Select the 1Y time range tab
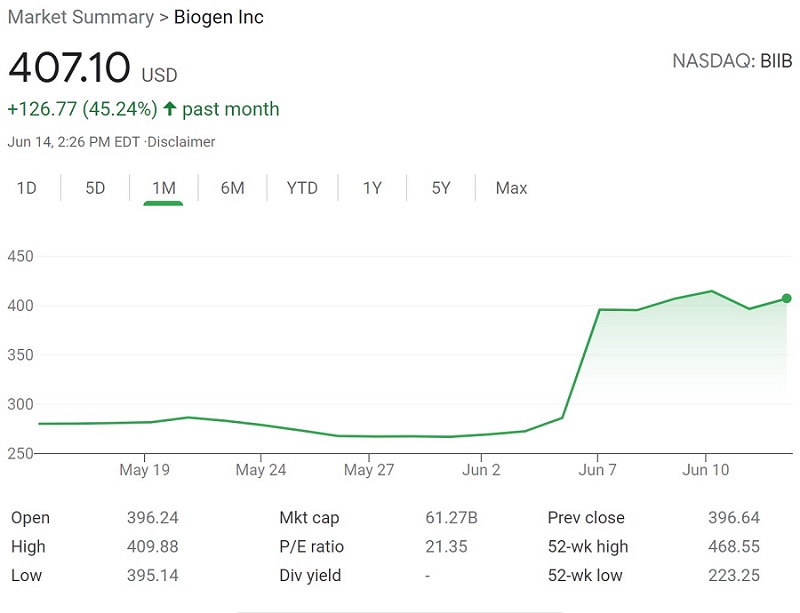This screenshot has height=613, width=800. [x=372, y=188]
